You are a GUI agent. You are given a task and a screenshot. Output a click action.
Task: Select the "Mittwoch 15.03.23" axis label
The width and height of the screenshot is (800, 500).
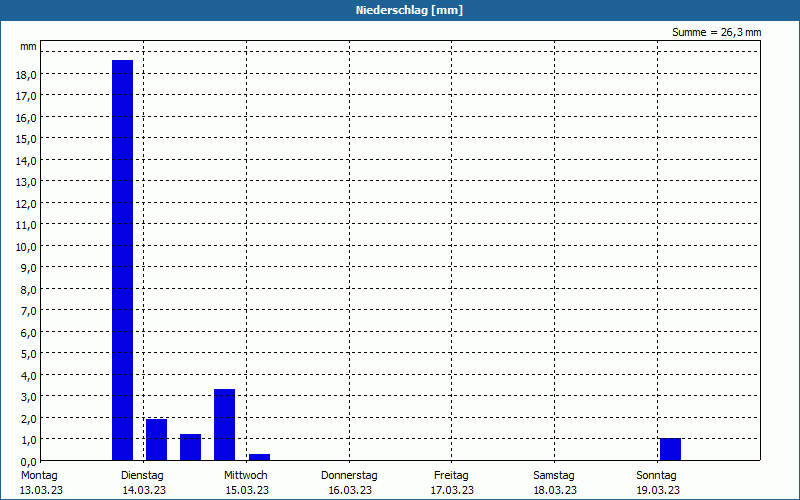[246, 483]
